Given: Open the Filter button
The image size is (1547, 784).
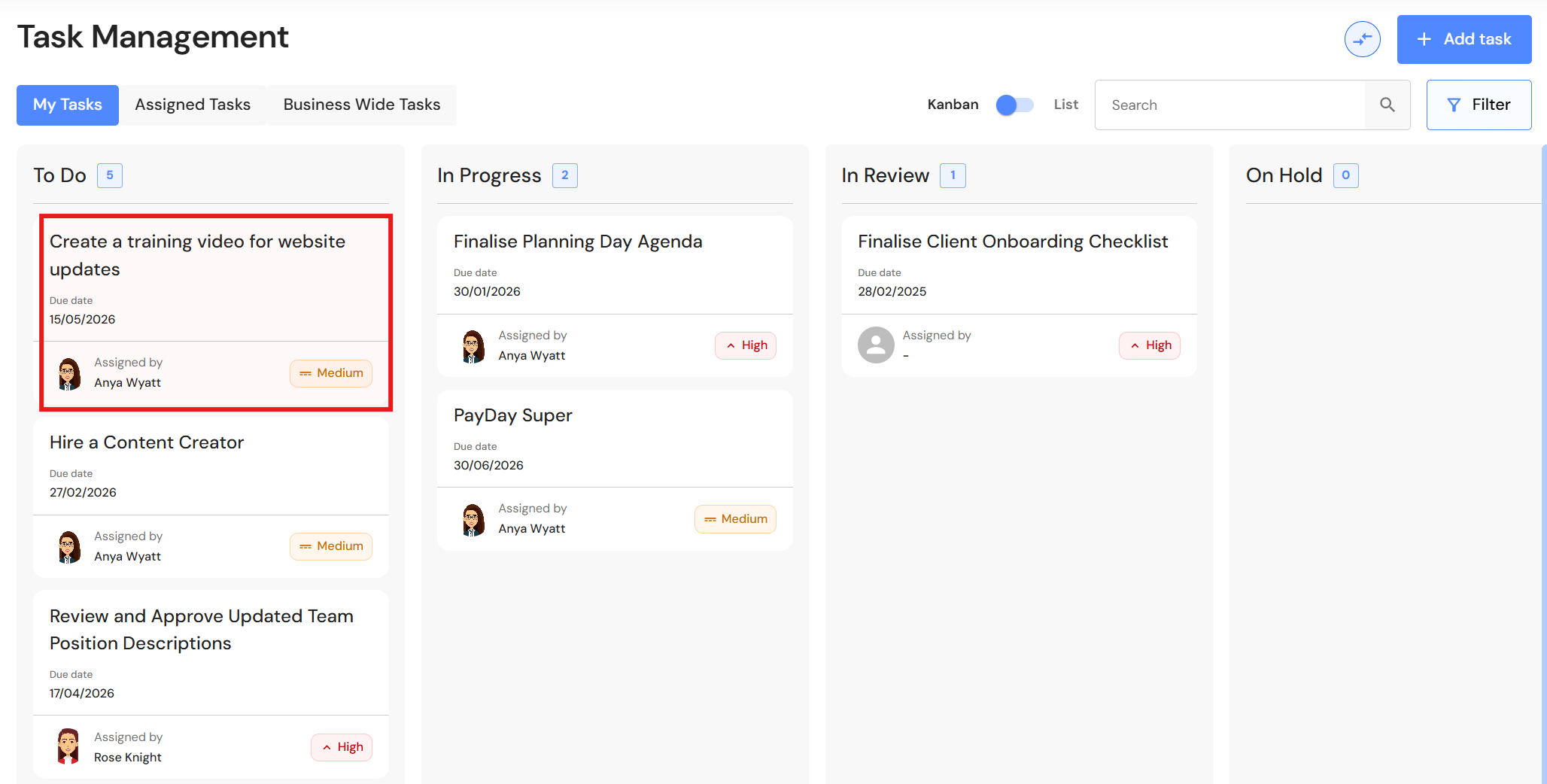Looking at the screenshot, I should point(1479,105).
